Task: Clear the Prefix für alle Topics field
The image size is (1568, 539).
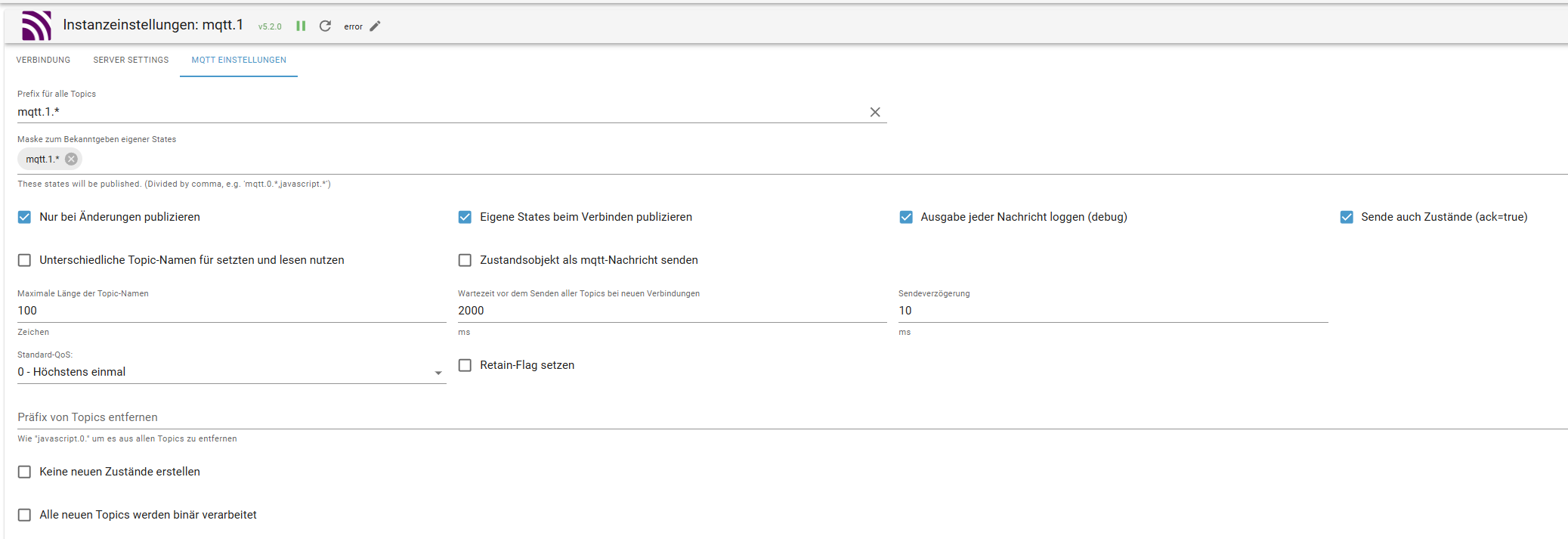Action: click(x=875, y=112)
